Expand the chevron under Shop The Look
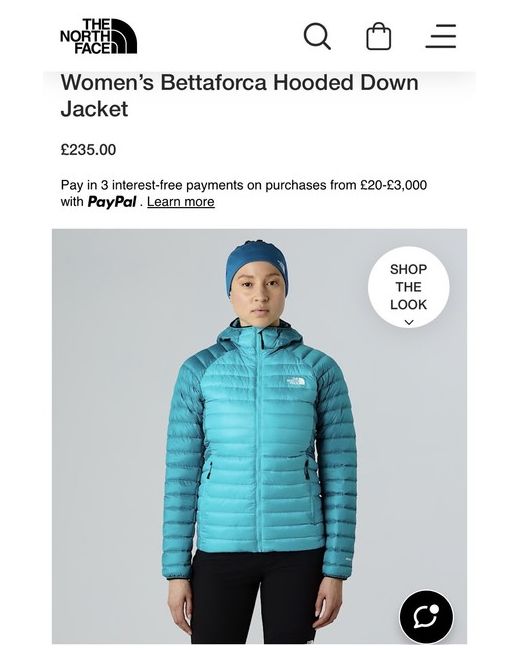Image resolution: width=520 pixels, height=650 pixels. [x=409, y=322]
